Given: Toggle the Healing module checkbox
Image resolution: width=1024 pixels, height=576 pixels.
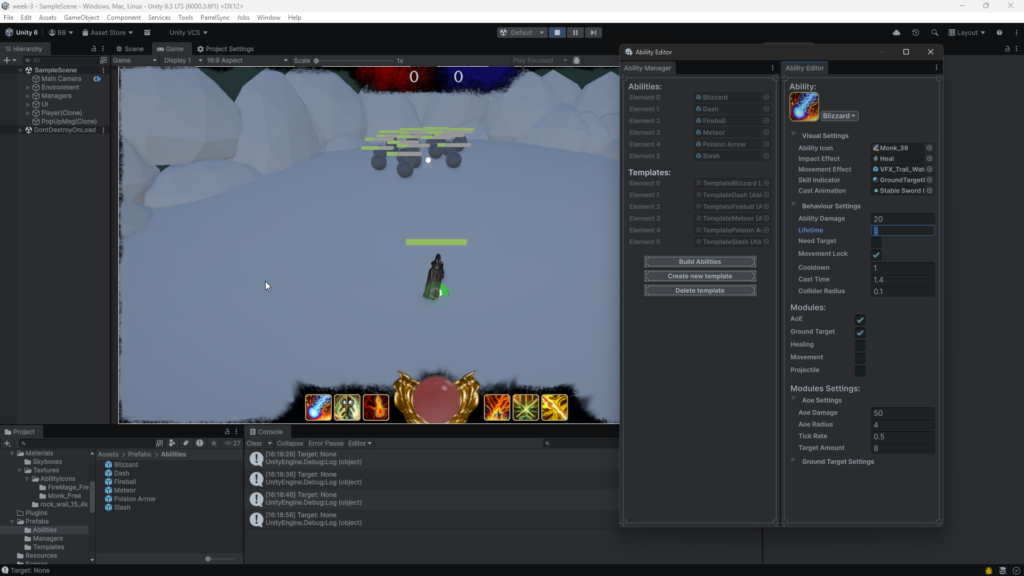Looking at the screenshot, I should (x=860, y=345).
